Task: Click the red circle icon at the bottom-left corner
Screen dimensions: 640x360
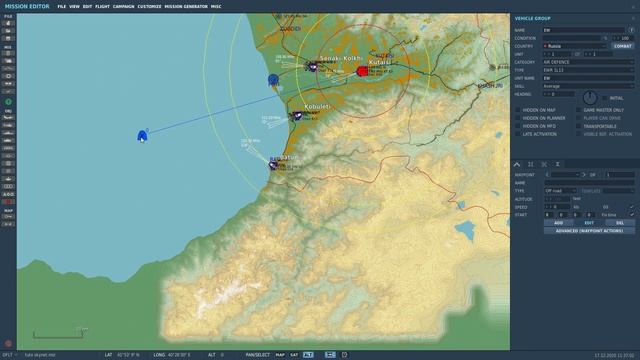Action: 8,344
